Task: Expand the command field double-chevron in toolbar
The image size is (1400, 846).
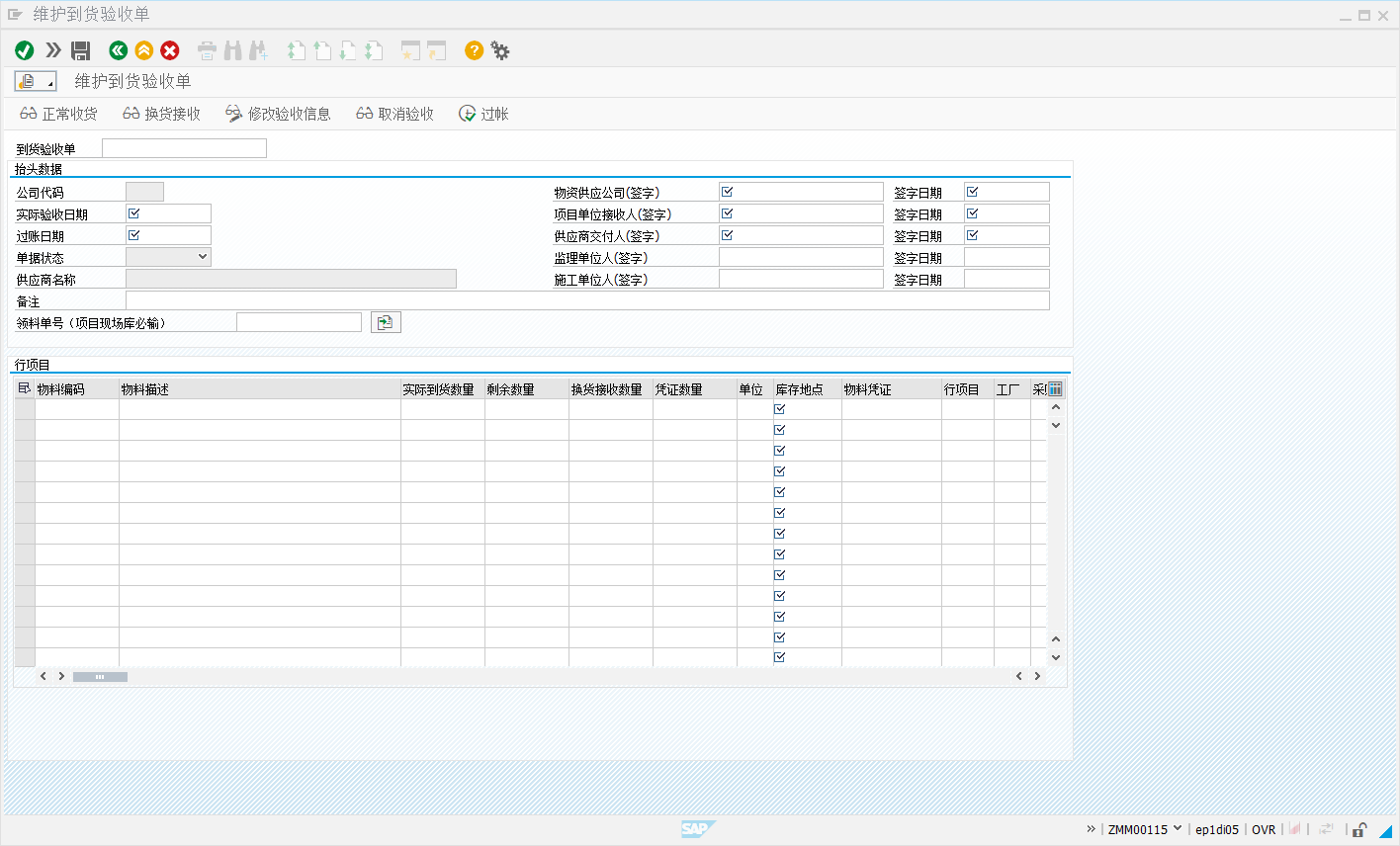Action: pyautogui.click(x=53, y=50)
